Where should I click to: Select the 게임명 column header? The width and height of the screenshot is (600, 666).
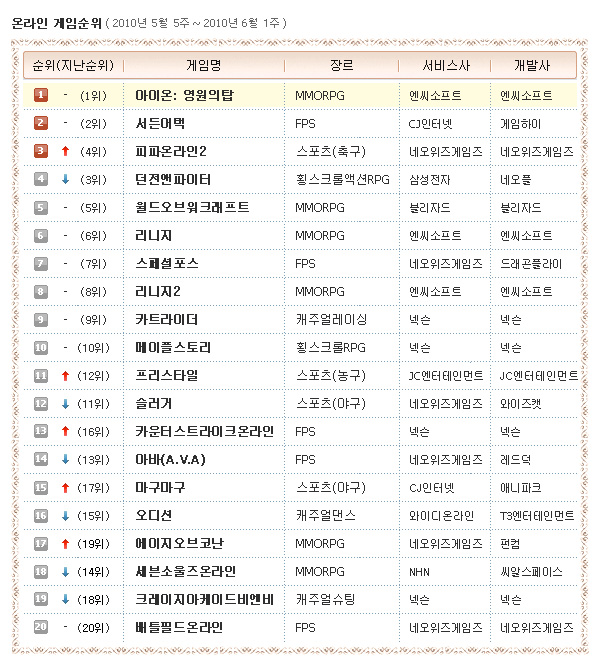click(207, 65)
